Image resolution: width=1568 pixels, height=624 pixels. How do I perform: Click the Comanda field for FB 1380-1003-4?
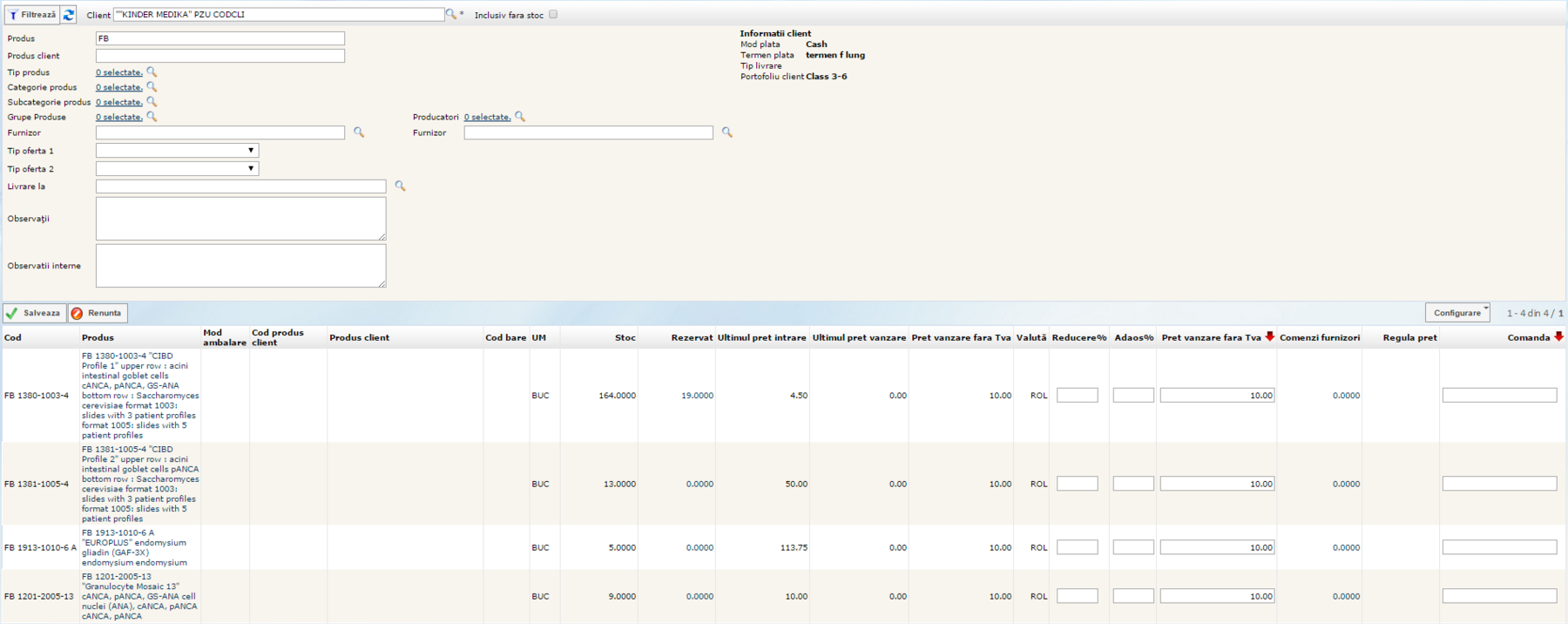(1499, 396)
